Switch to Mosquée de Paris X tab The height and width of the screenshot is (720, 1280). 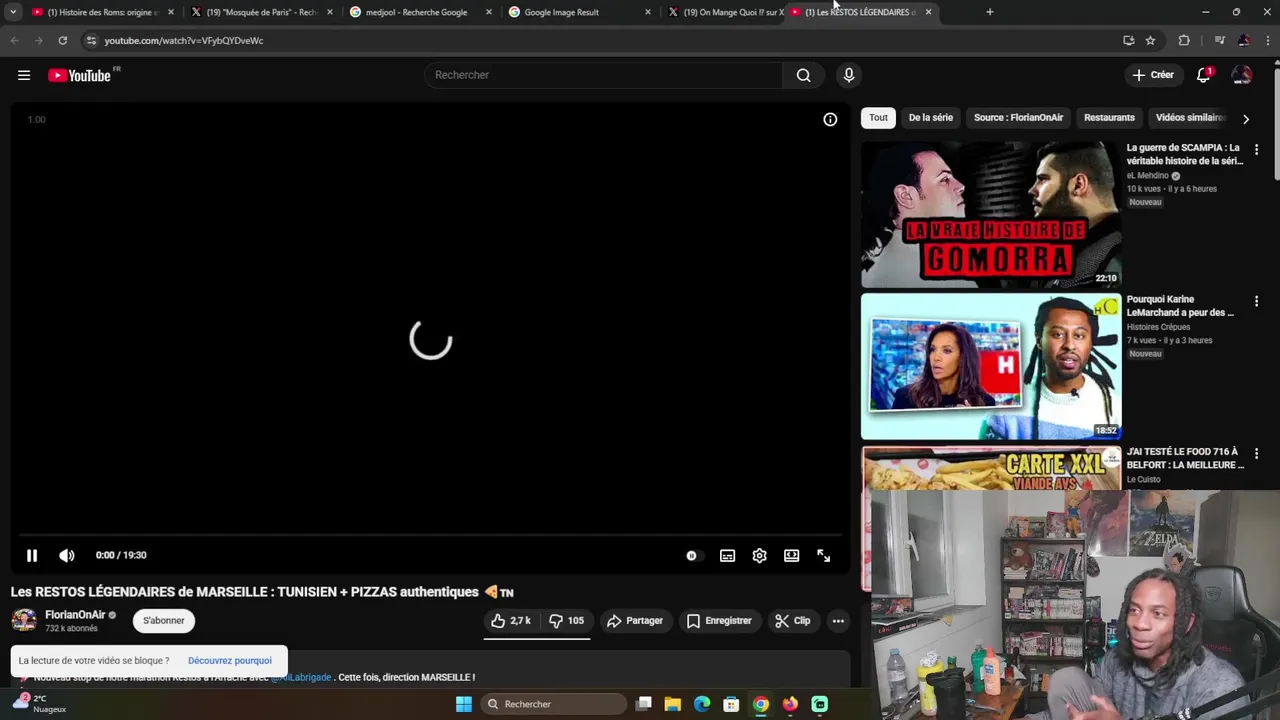click(262, 12)
